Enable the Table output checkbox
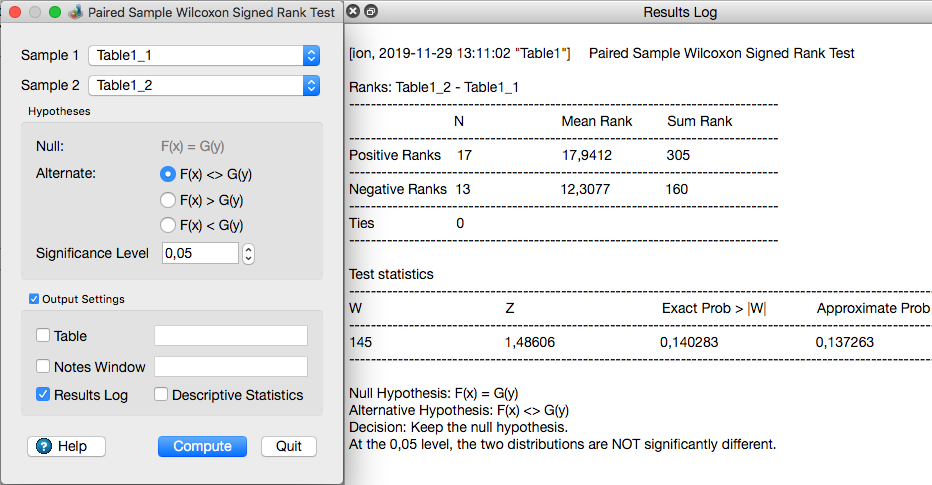Viewport: 932px width, 485px height. coord(43,336)
